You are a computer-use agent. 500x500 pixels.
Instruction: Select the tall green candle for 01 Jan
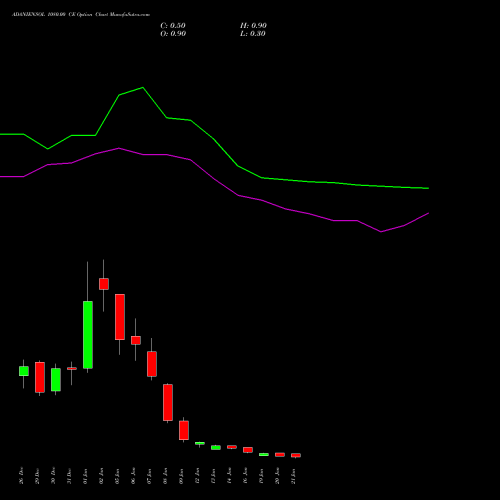pos(88,335)
